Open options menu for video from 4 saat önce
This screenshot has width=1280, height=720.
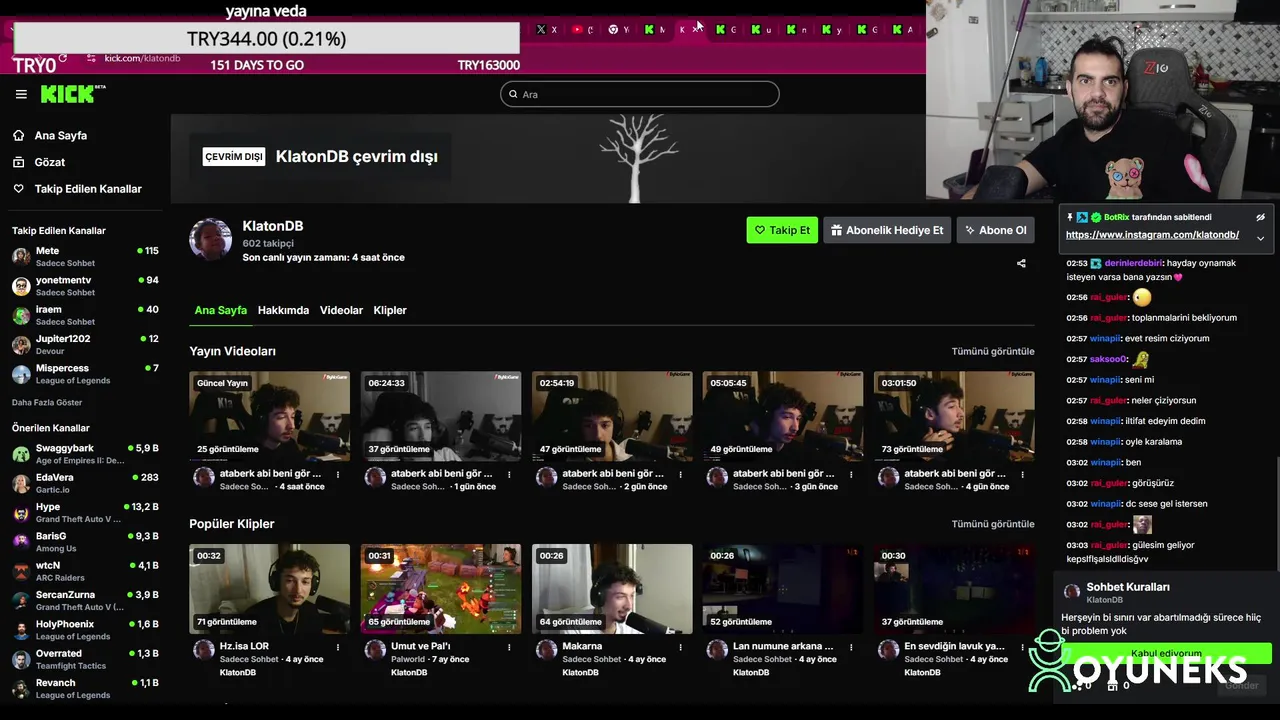point(338,474)
